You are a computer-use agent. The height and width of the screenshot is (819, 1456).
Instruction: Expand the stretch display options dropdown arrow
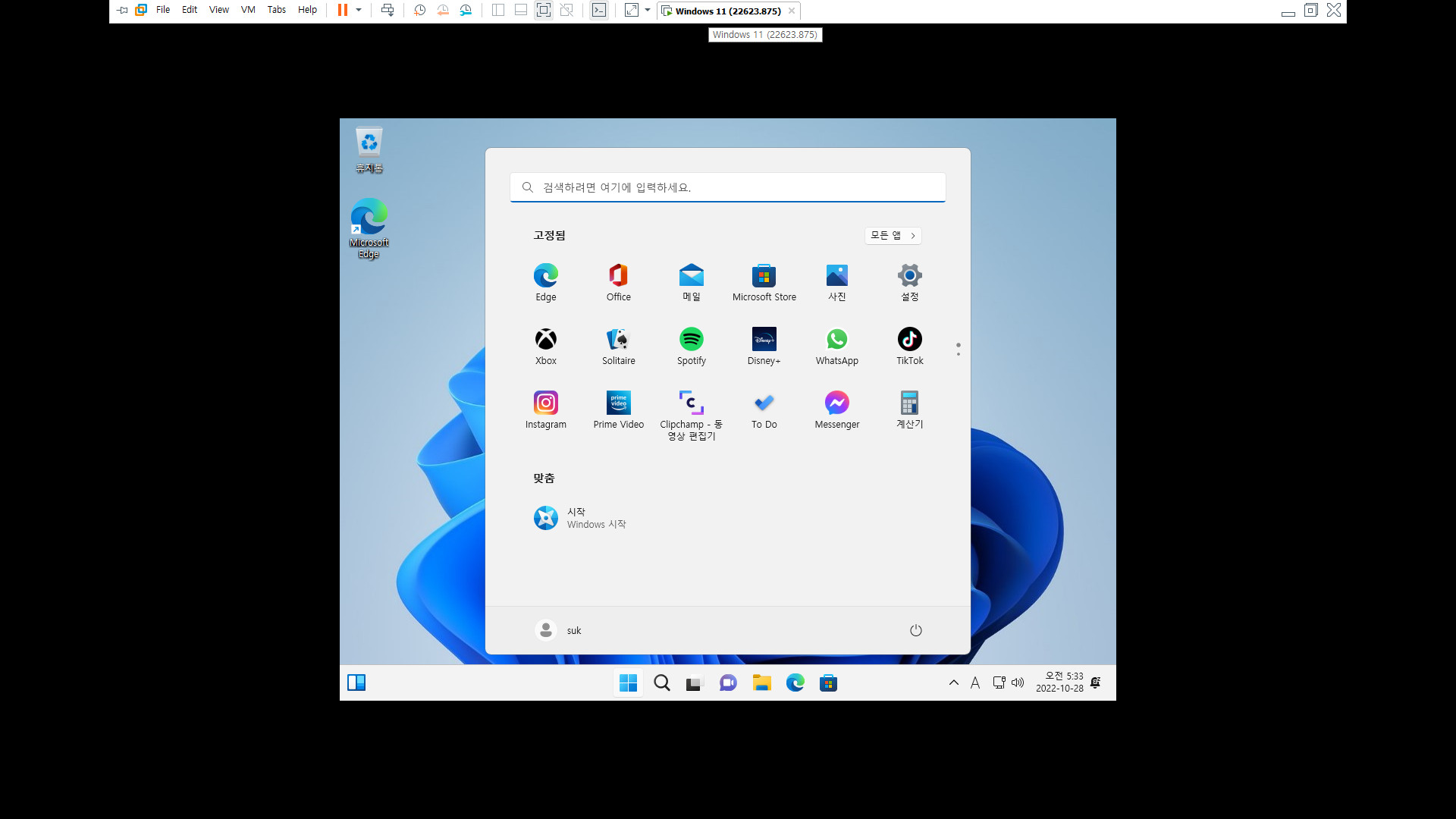pos(648,10)
